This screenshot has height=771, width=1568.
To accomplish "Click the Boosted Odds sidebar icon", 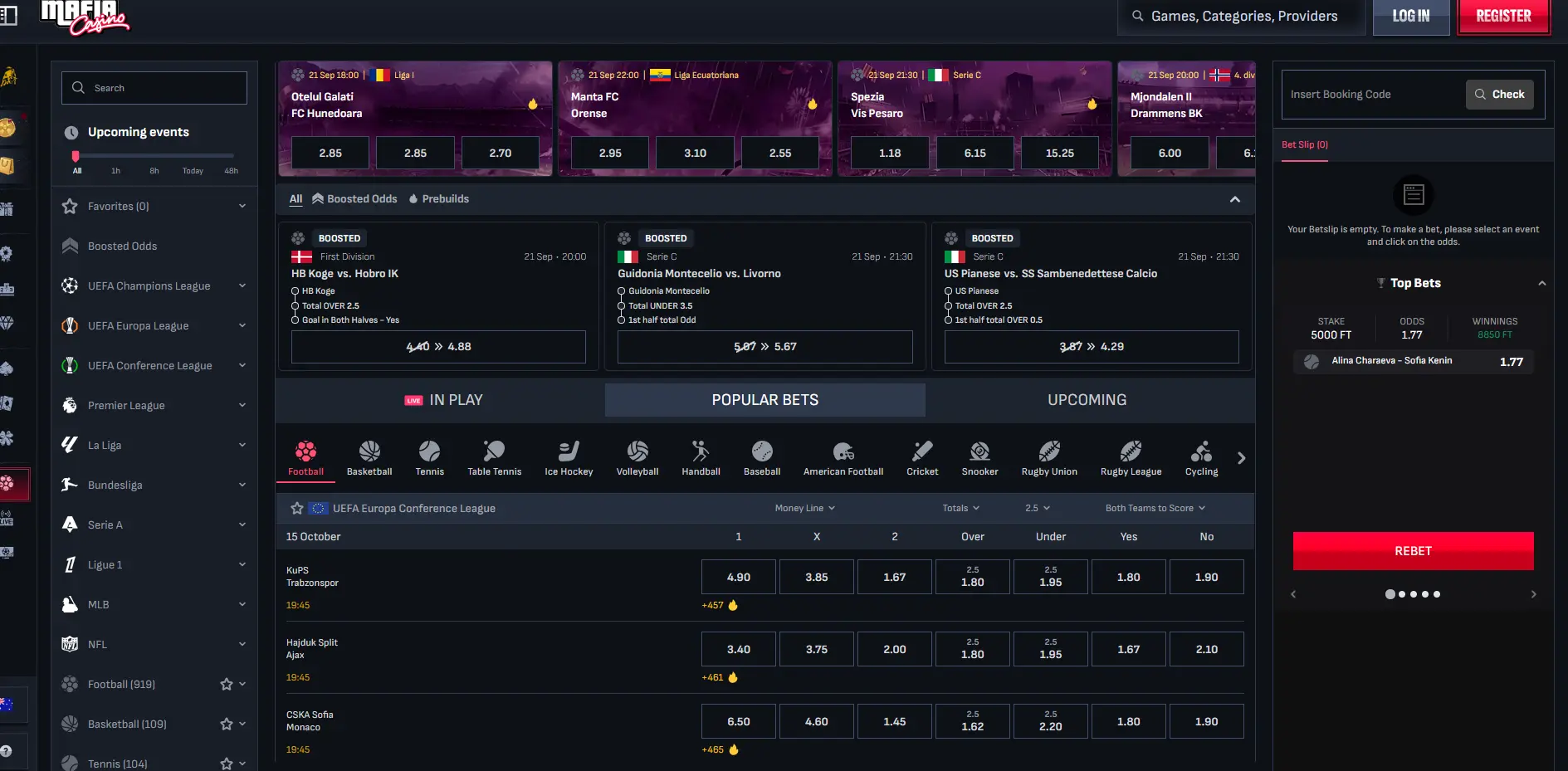I will (x=70, y=246).
